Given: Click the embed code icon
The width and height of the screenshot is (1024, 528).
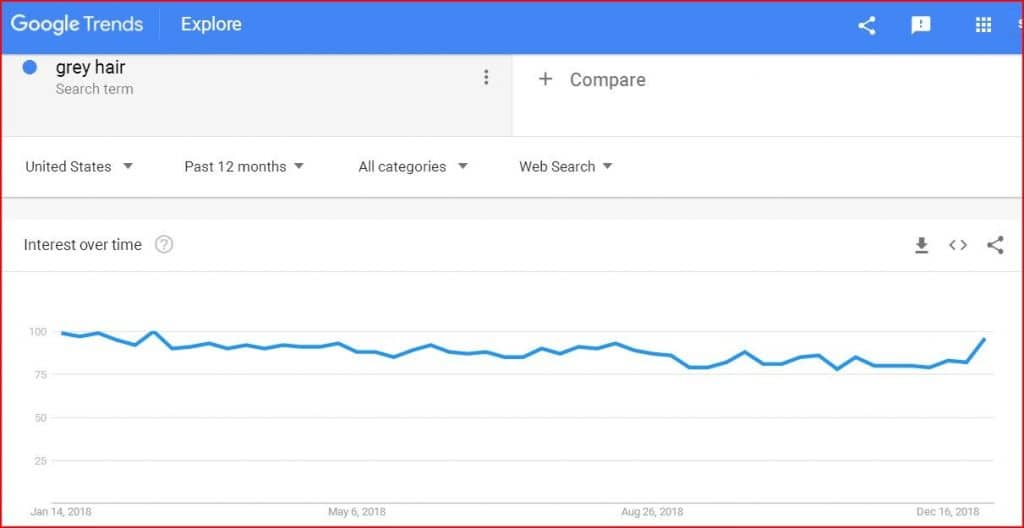Looking at the screenshot, I should pos(958,245).
